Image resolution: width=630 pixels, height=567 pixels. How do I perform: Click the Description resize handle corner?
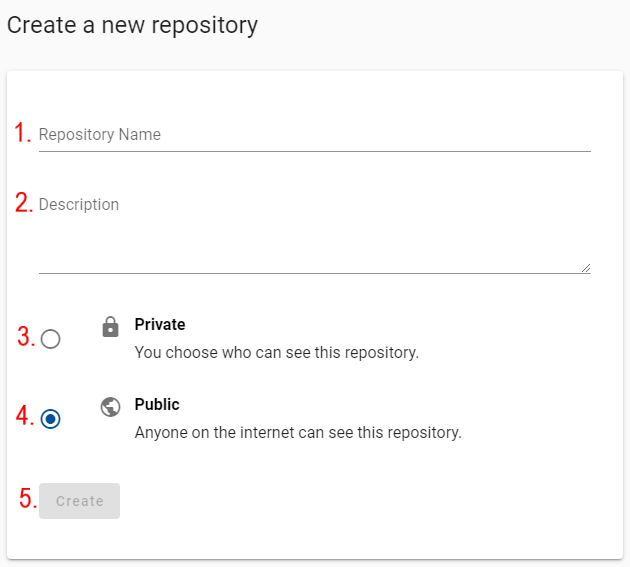586,268
